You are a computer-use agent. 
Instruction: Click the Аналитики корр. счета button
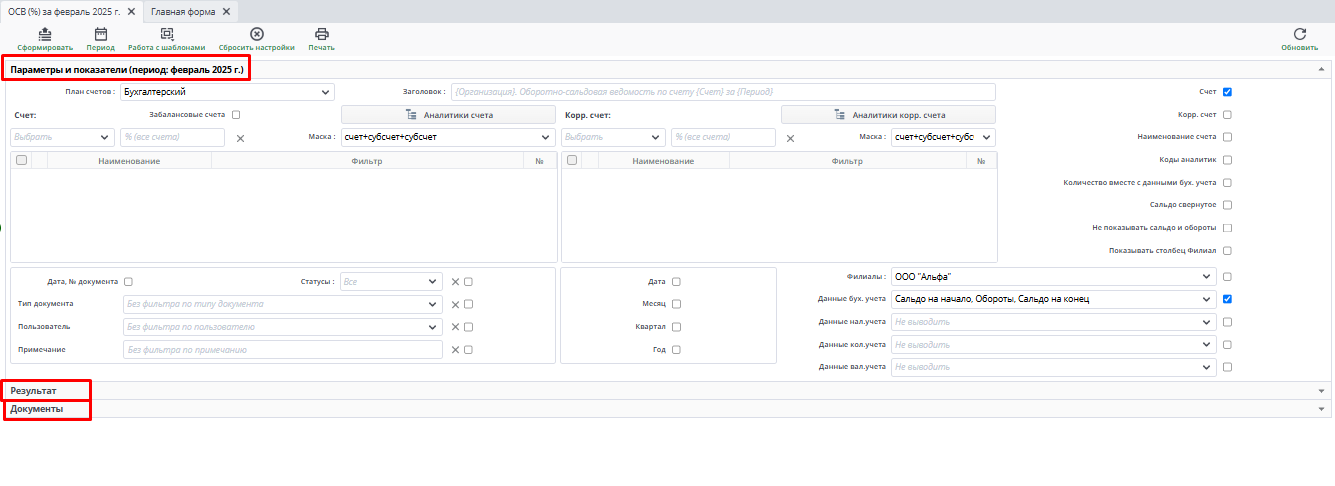click(888, 115)
